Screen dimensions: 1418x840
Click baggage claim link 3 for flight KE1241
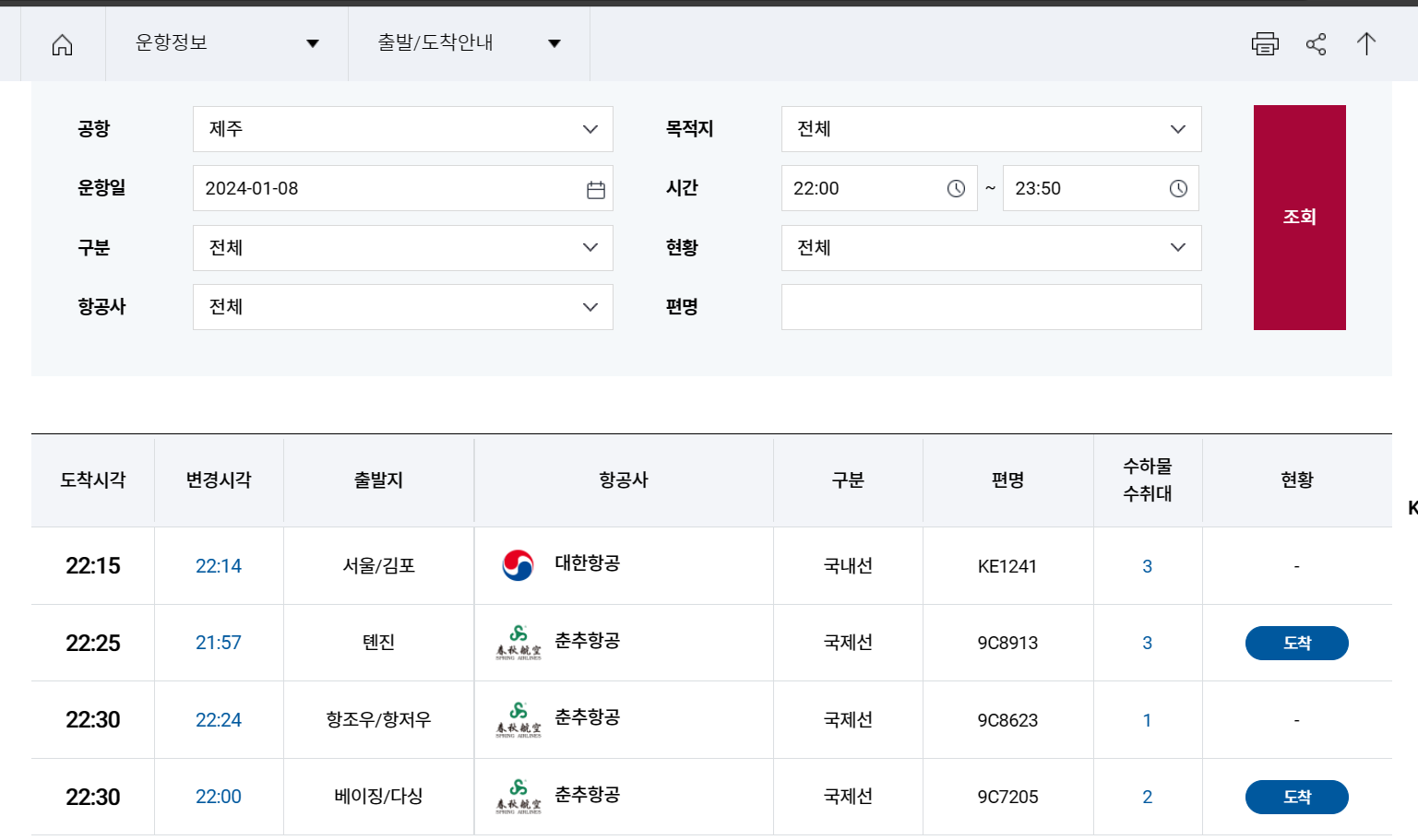1147,566
